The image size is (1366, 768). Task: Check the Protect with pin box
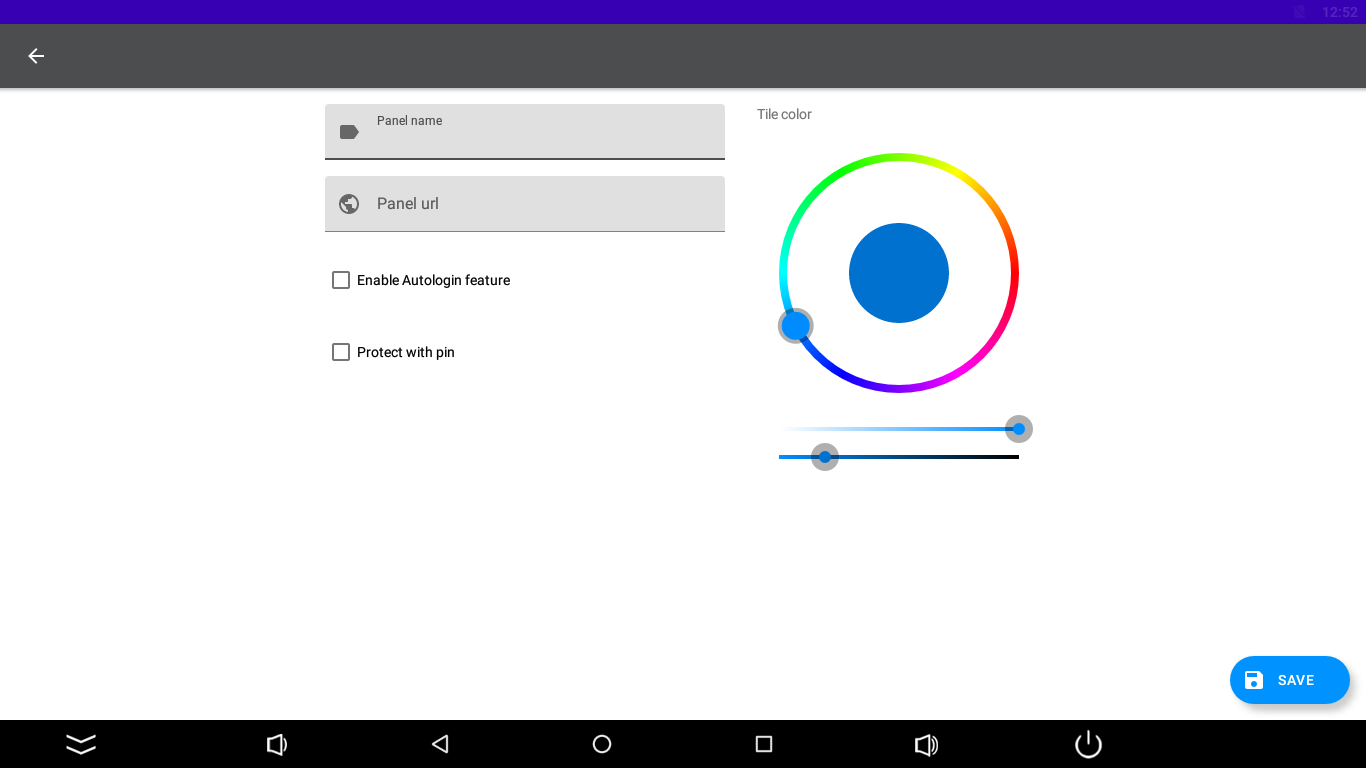pos(341,352)
